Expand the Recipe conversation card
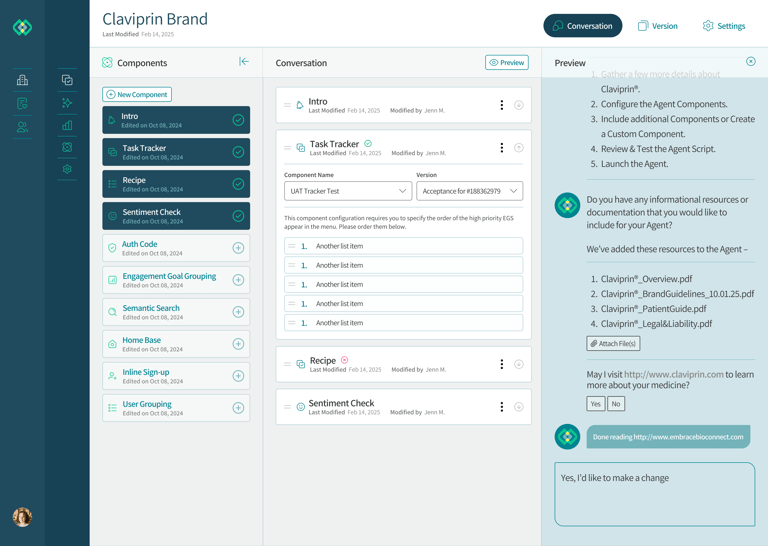 519,364
